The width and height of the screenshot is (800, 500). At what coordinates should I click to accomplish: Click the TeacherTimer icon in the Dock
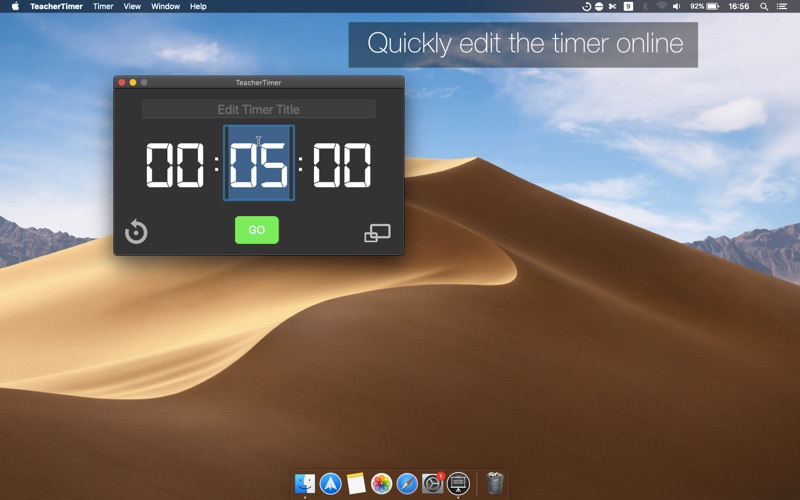(458, 483)
